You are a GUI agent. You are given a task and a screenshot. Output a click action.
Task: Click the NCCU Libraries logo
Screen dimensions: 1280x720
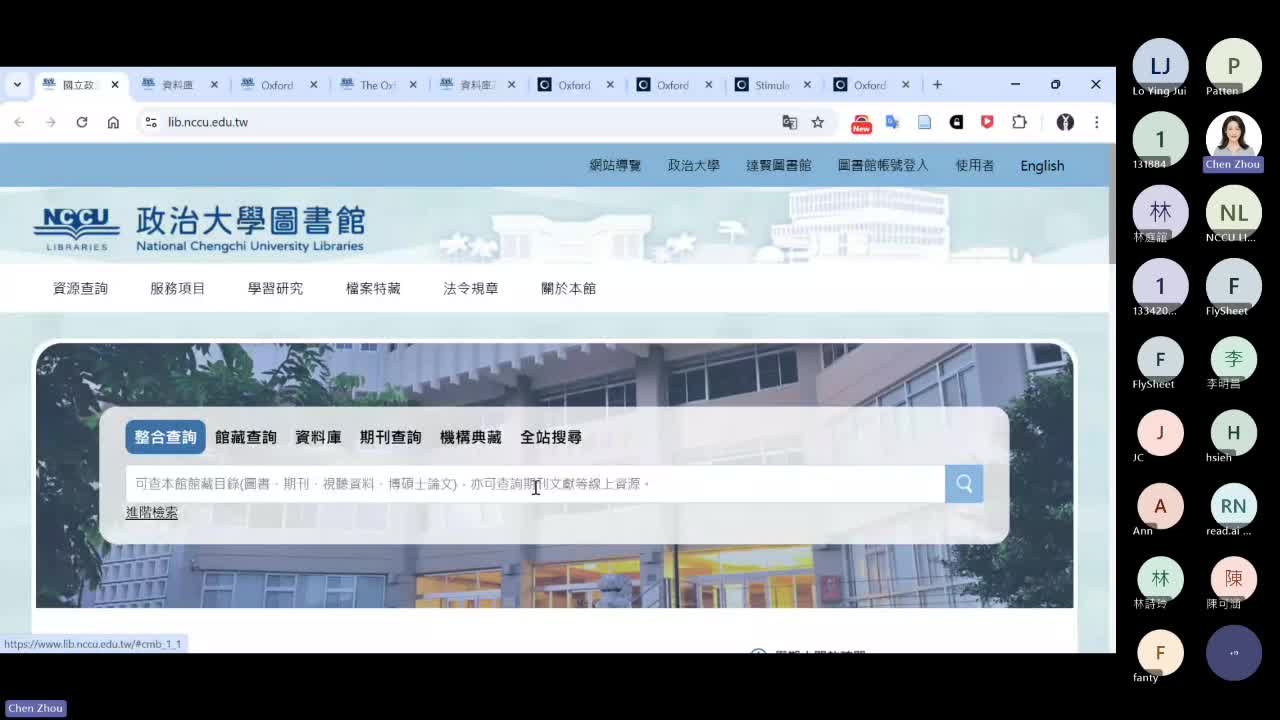[76, 227]
